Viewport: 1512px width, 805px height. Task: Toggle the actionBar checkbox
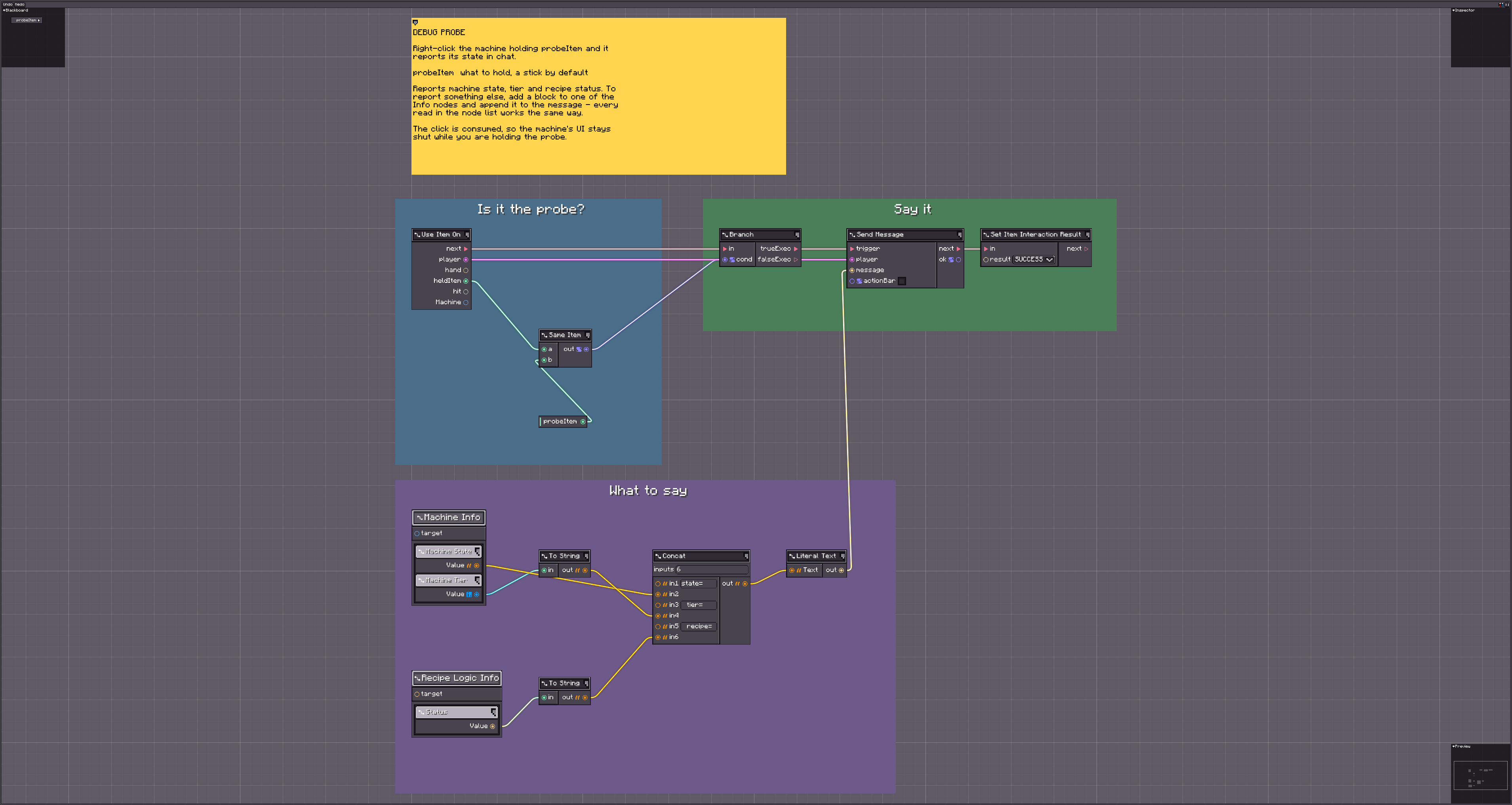click(x=902, y=281)
